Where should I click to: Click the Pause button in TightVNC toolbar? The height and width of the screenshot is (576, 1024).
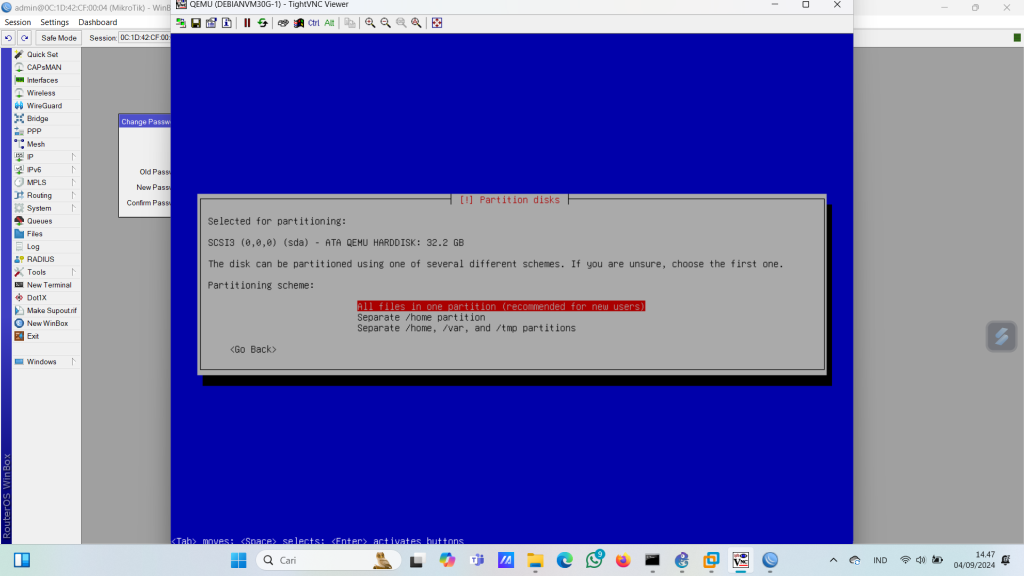[x=247, y=23]
